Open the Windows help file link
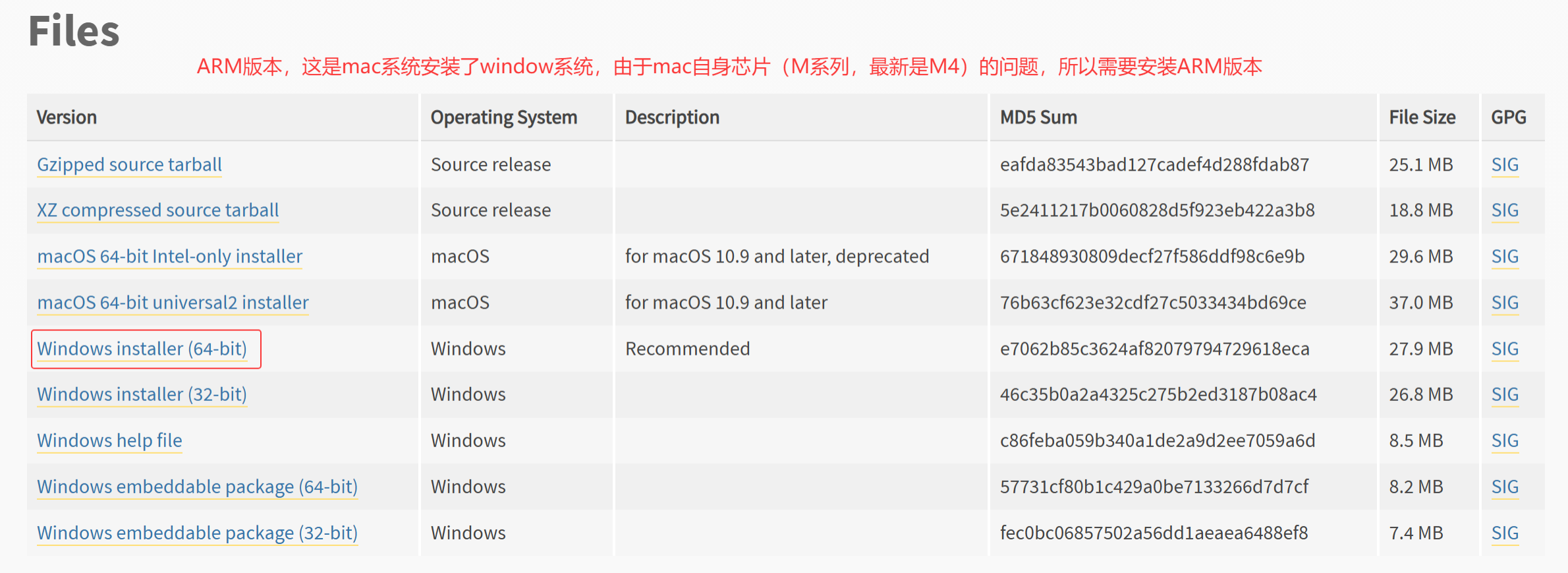The height and width of the screenshot is (573, 1568). (x=109, y=440)
